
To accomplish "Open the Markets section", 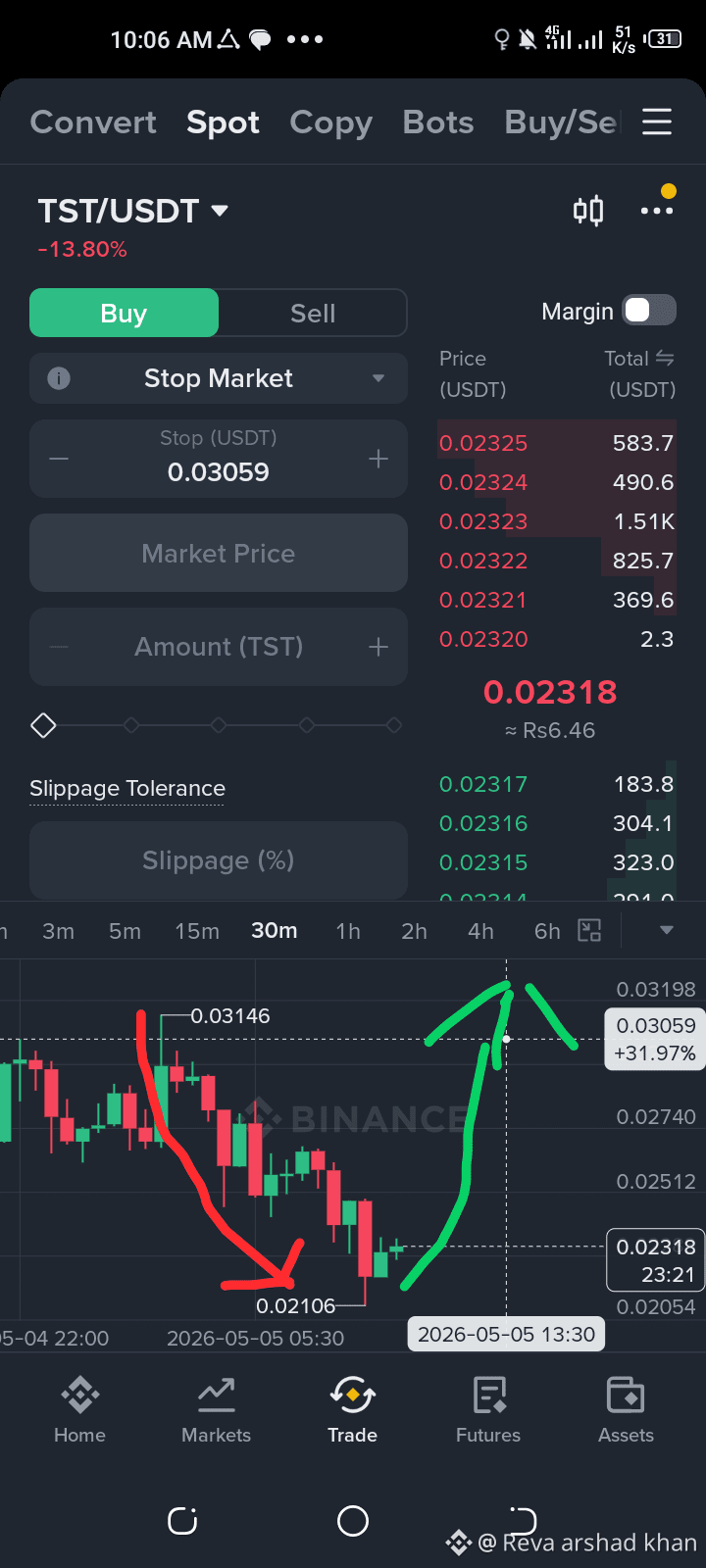I will point(216,1410).
